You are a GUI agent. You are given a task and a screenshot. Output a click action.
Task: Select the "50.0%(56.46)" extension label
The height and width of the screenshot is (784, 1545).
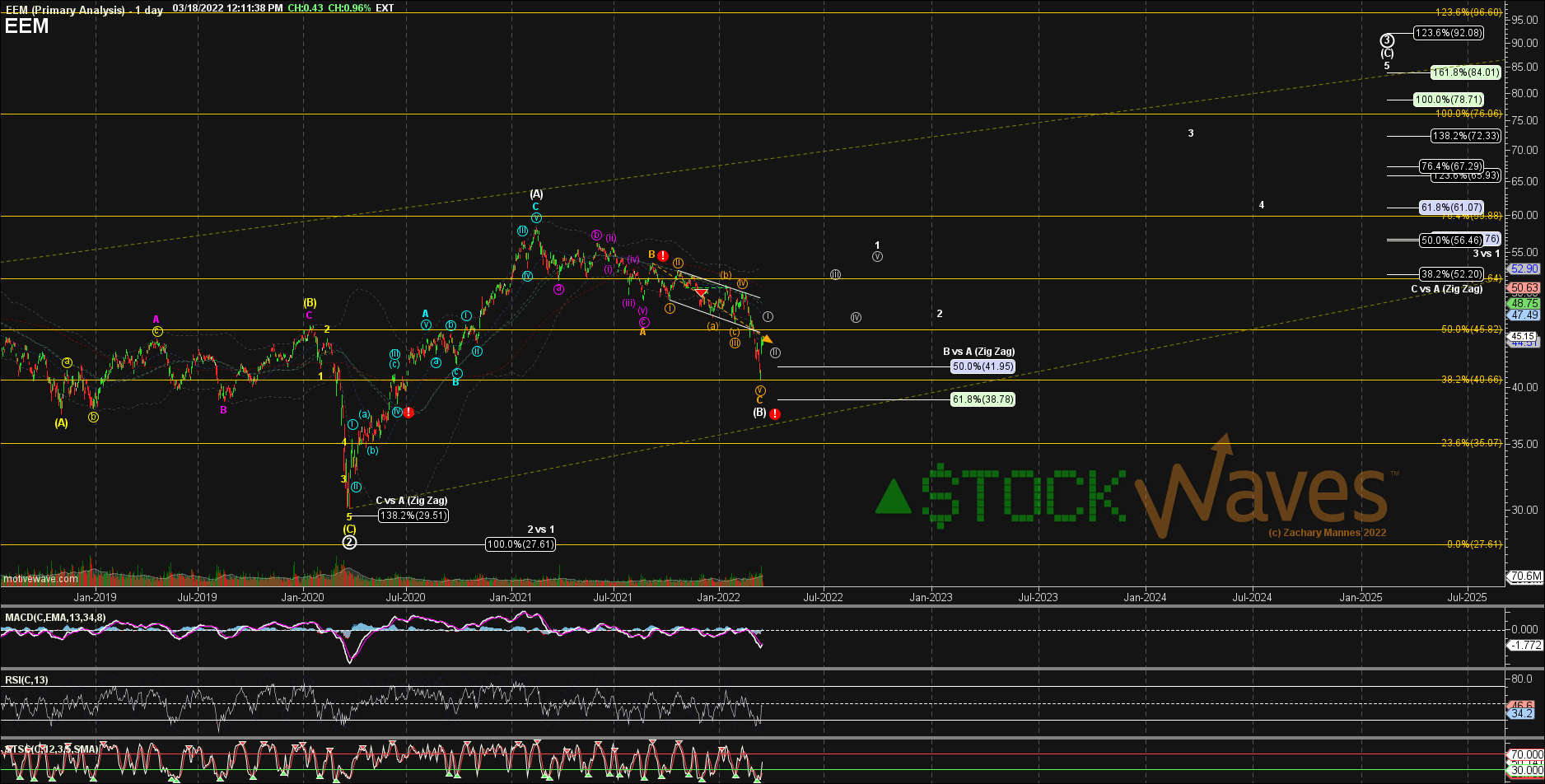click(1451, 240)
